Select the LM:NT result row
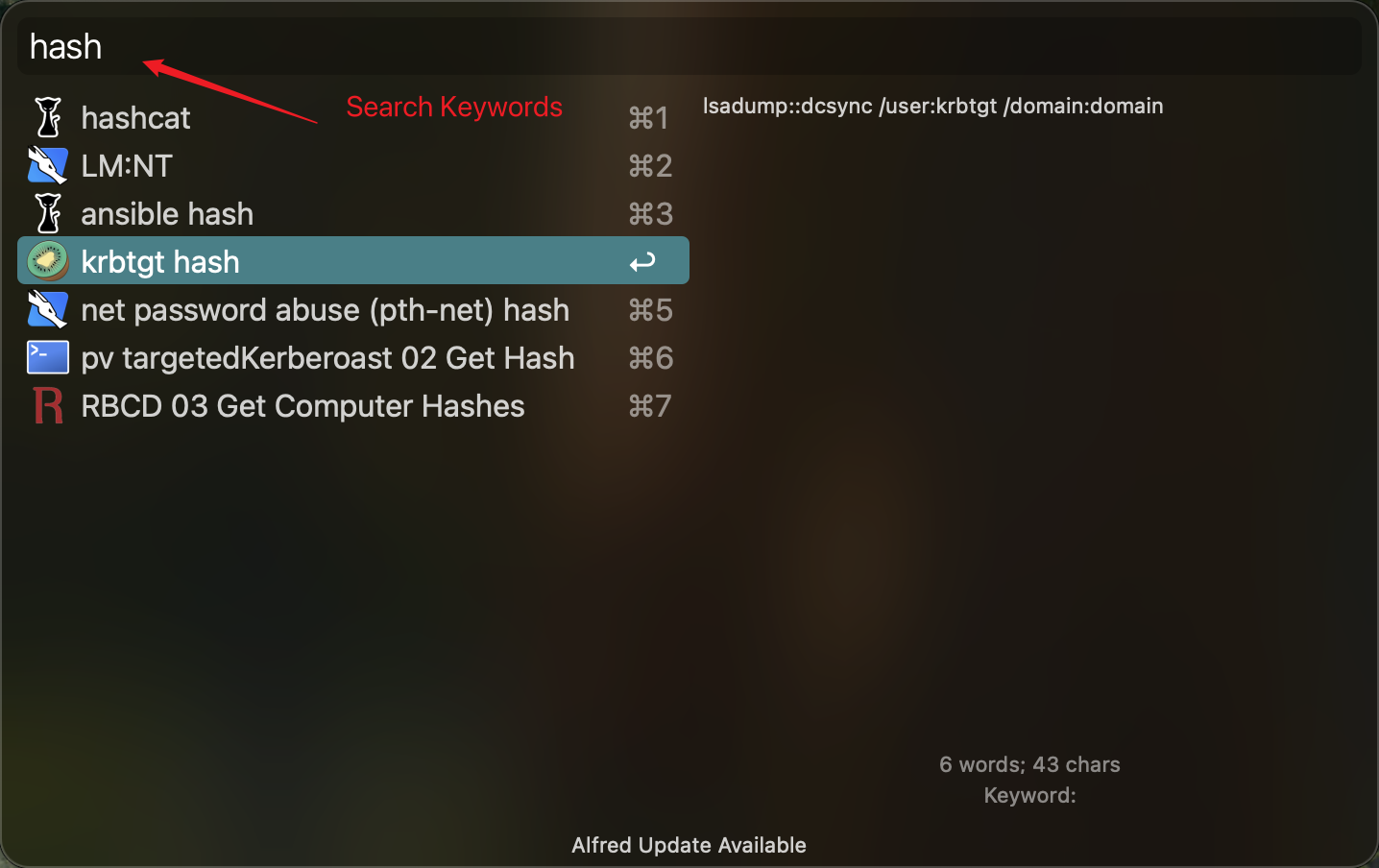The image size is (1379, 868). [353, 165]
